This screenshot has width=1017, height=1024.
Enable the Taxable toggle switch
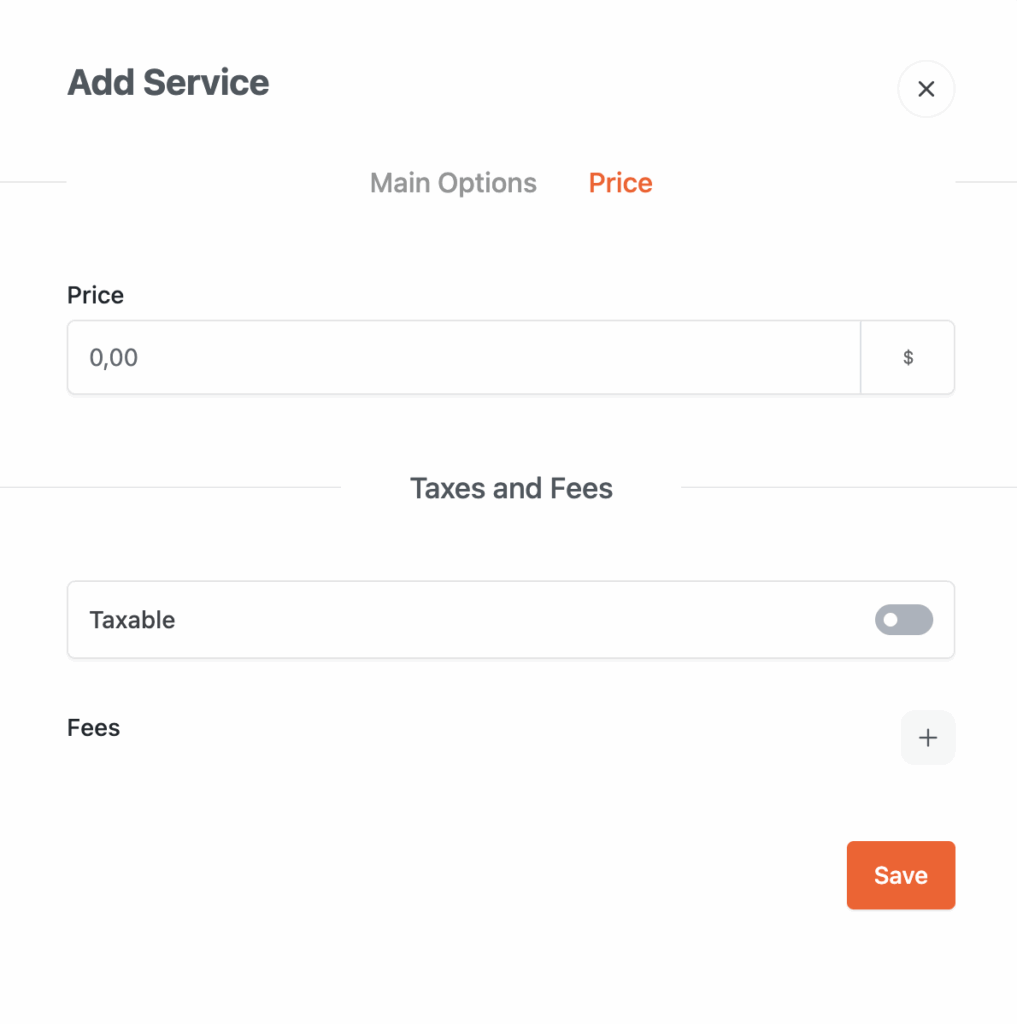[x=903, y=620]
